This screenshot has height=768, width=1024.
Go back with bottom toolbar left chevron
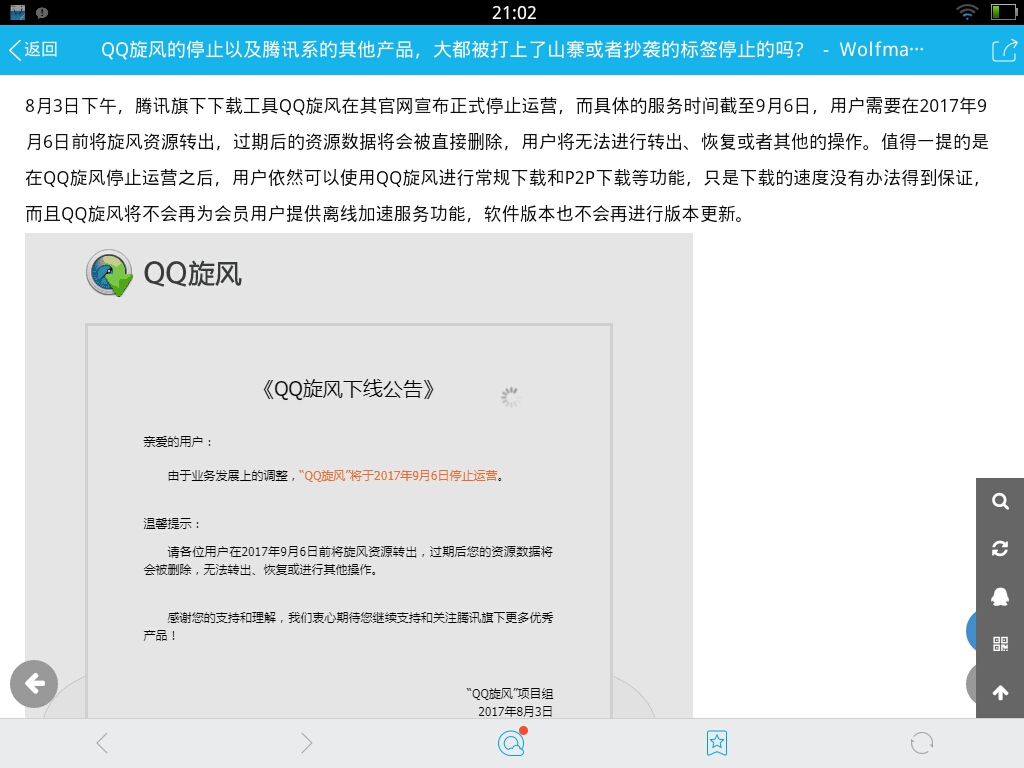pyautogui.click(x=102, y=743)
